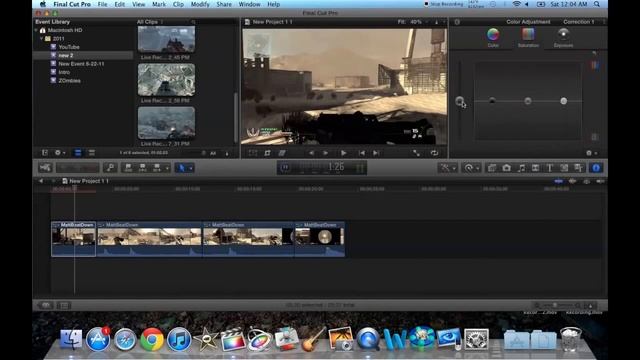Toggle the Event Library sidebar button

click(45, 153)
